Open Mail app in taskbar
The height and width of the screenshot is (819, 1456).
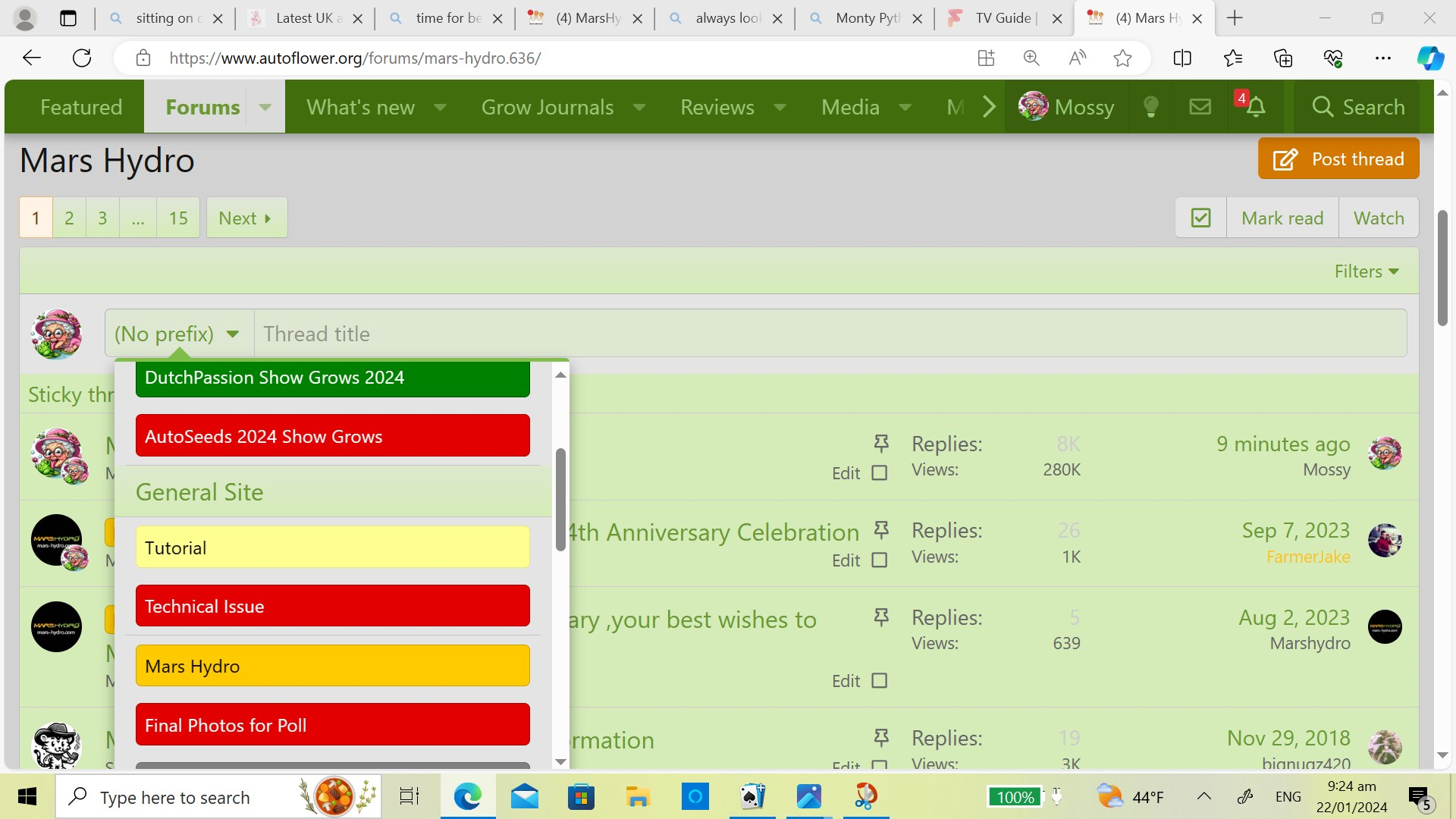coord(525,796)
